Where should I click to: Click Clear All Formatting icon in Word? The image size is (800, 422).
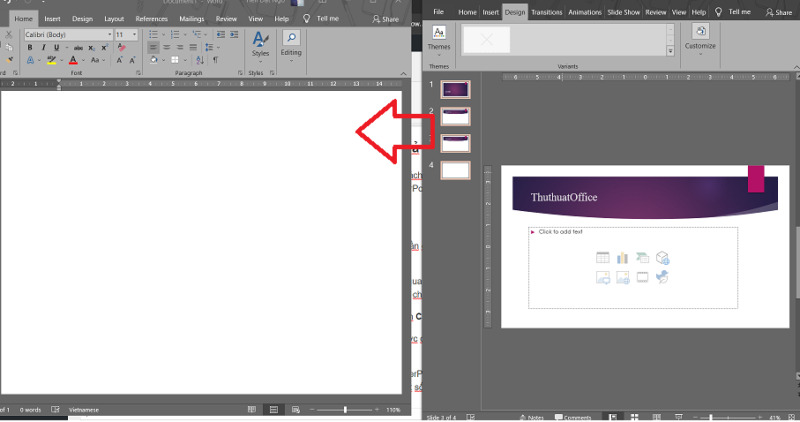(121, 47)
